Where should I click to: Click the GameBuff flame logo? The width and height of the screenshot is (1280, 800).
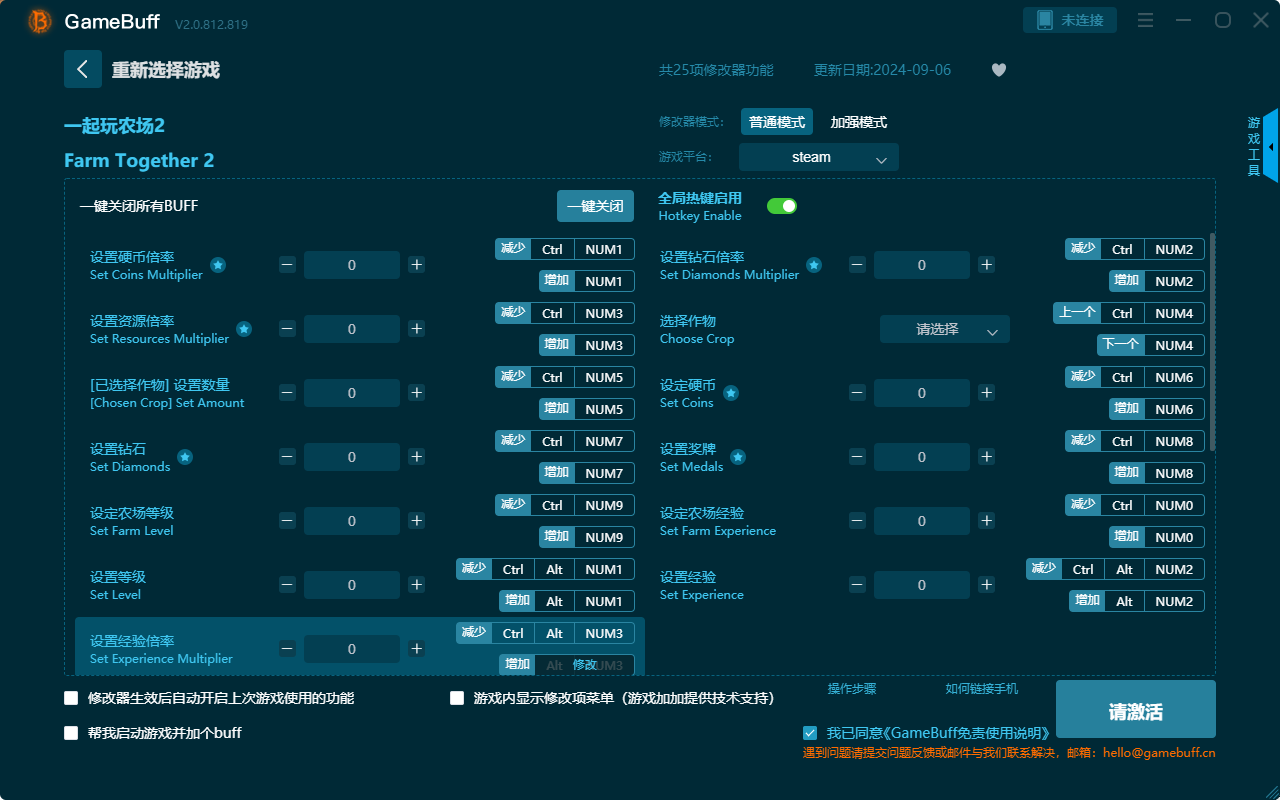(38, 21)
